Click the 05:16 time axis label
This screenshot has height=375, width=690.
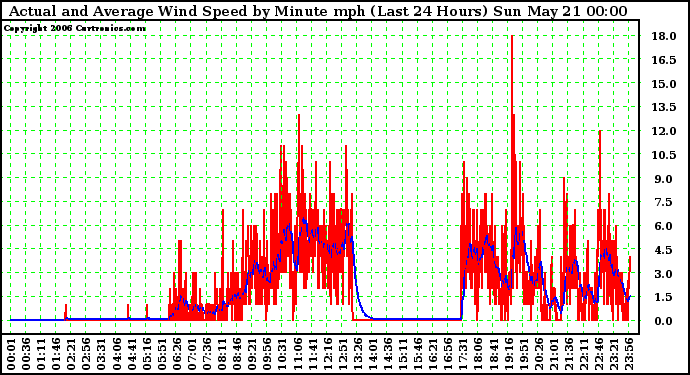point(147,354)
